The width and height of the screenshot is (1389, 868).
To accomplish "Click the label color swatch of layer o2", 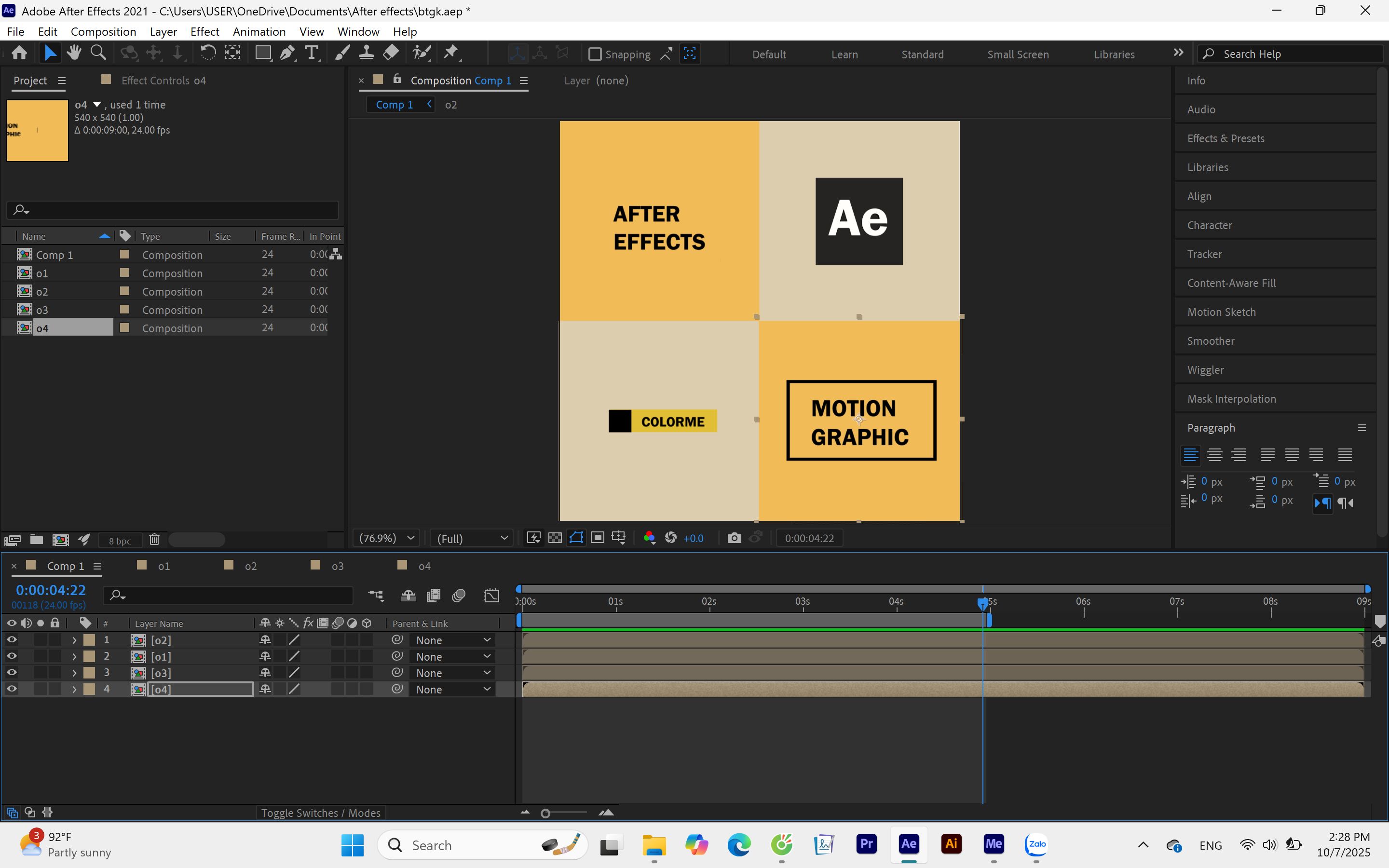I will point(90,639).
